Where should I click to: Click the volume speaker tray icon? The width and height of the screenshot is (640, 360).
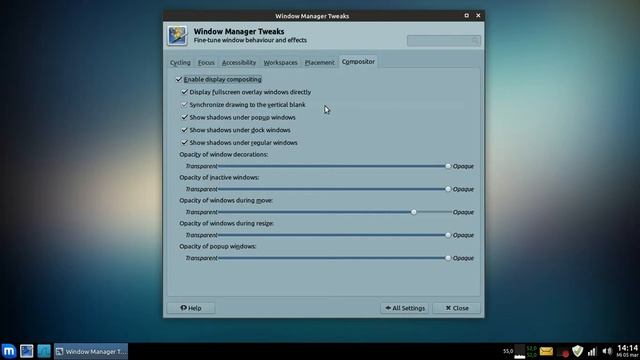607,351
